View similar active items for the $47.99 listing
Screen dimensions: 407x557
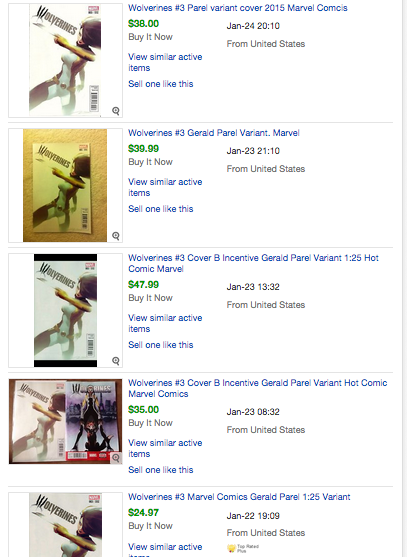[165, 323]
